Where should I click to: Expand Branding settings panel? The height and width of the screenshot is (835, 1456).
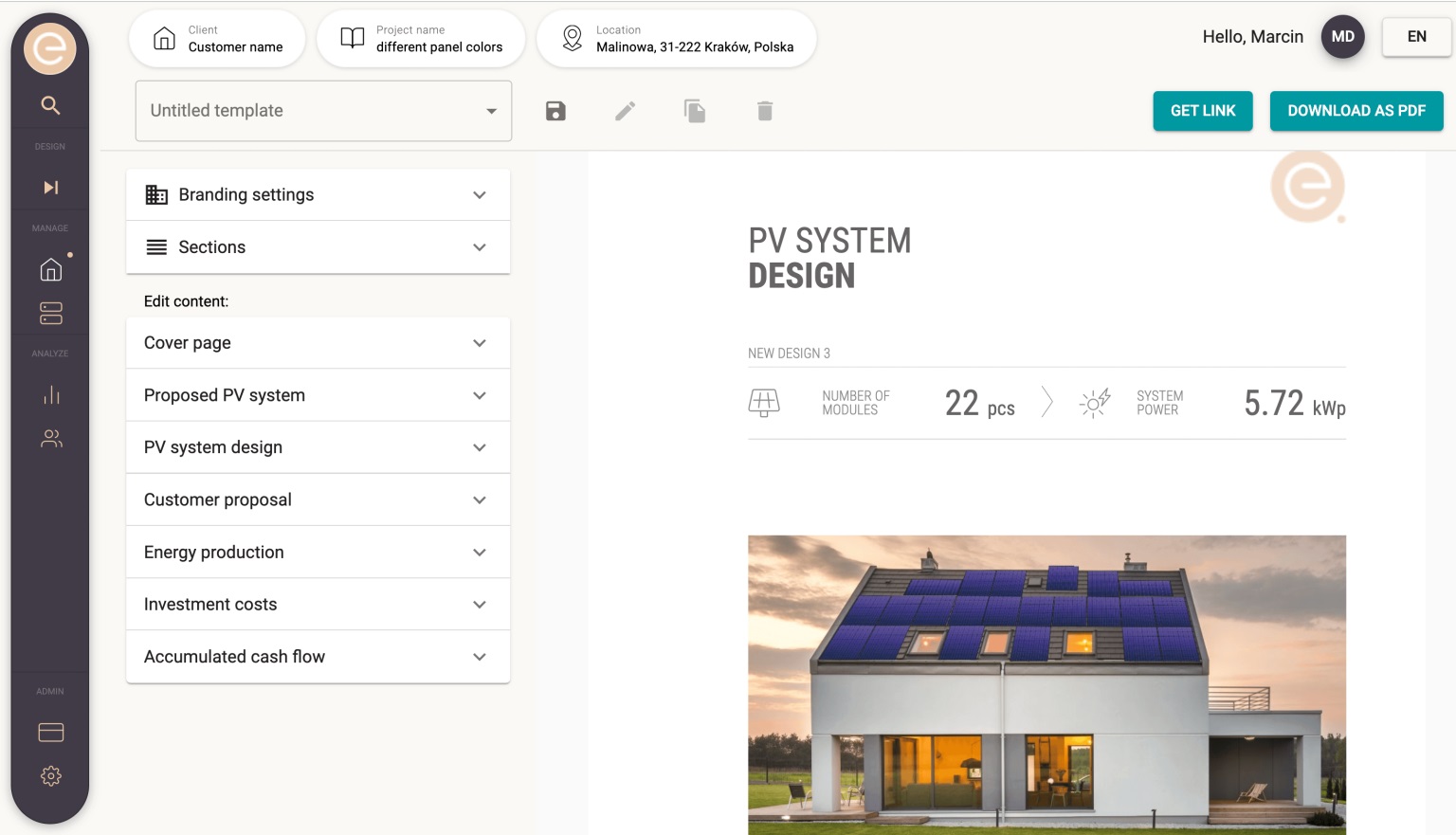pos(318,195)
